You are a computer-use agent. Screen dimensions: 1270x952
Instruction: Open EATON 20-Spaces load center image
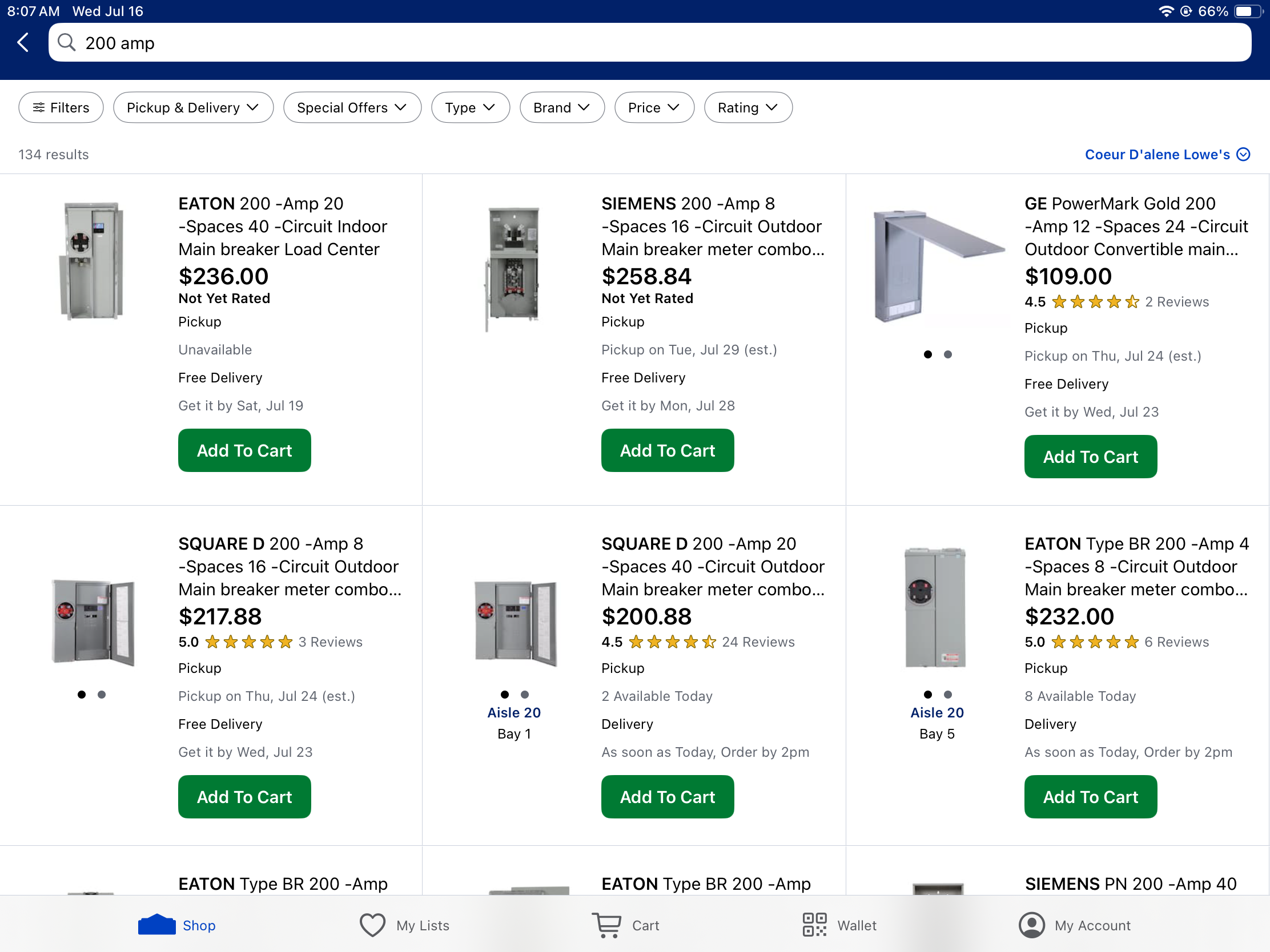(92, 261)
